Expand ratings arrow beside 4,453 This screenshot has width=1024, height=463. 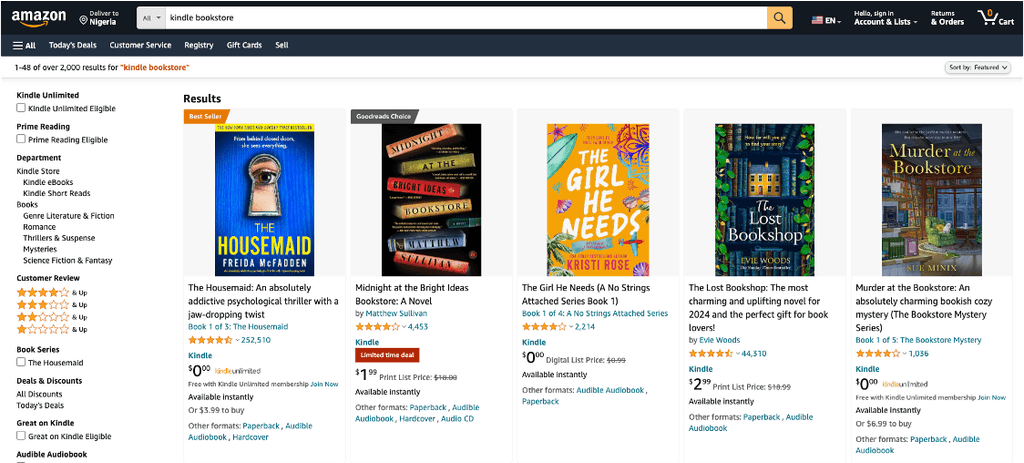(x=404, y=327)
